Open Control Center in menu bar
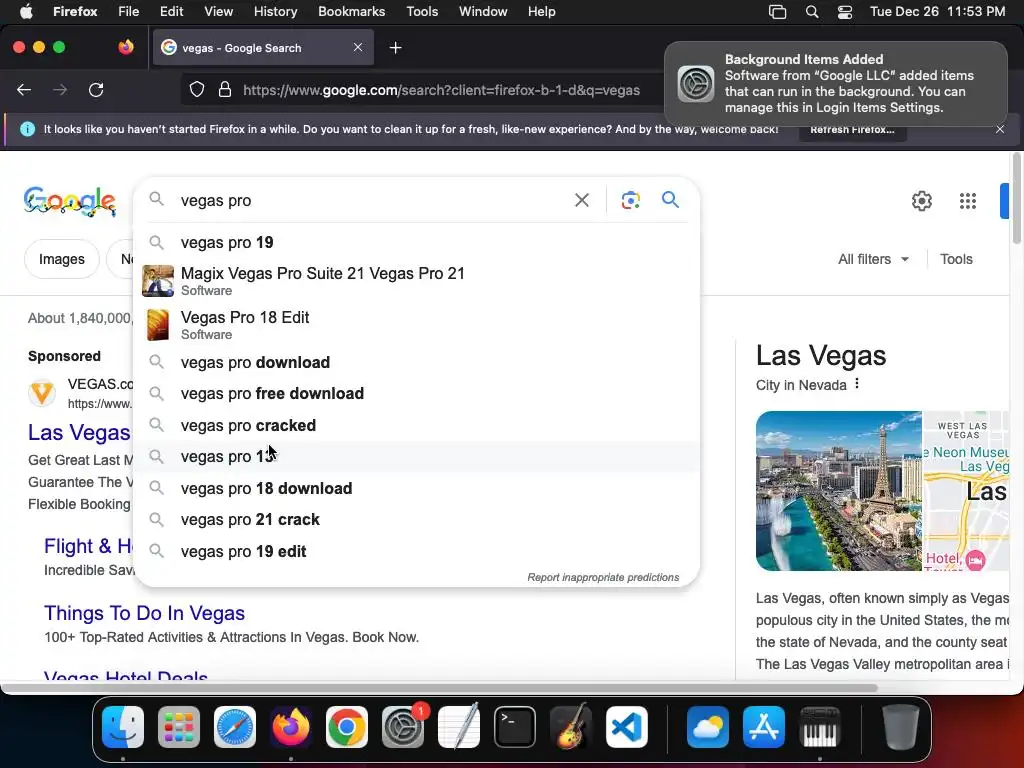Image resolution: width=1024 pixels, height=768 pixels. coord(844,12)
